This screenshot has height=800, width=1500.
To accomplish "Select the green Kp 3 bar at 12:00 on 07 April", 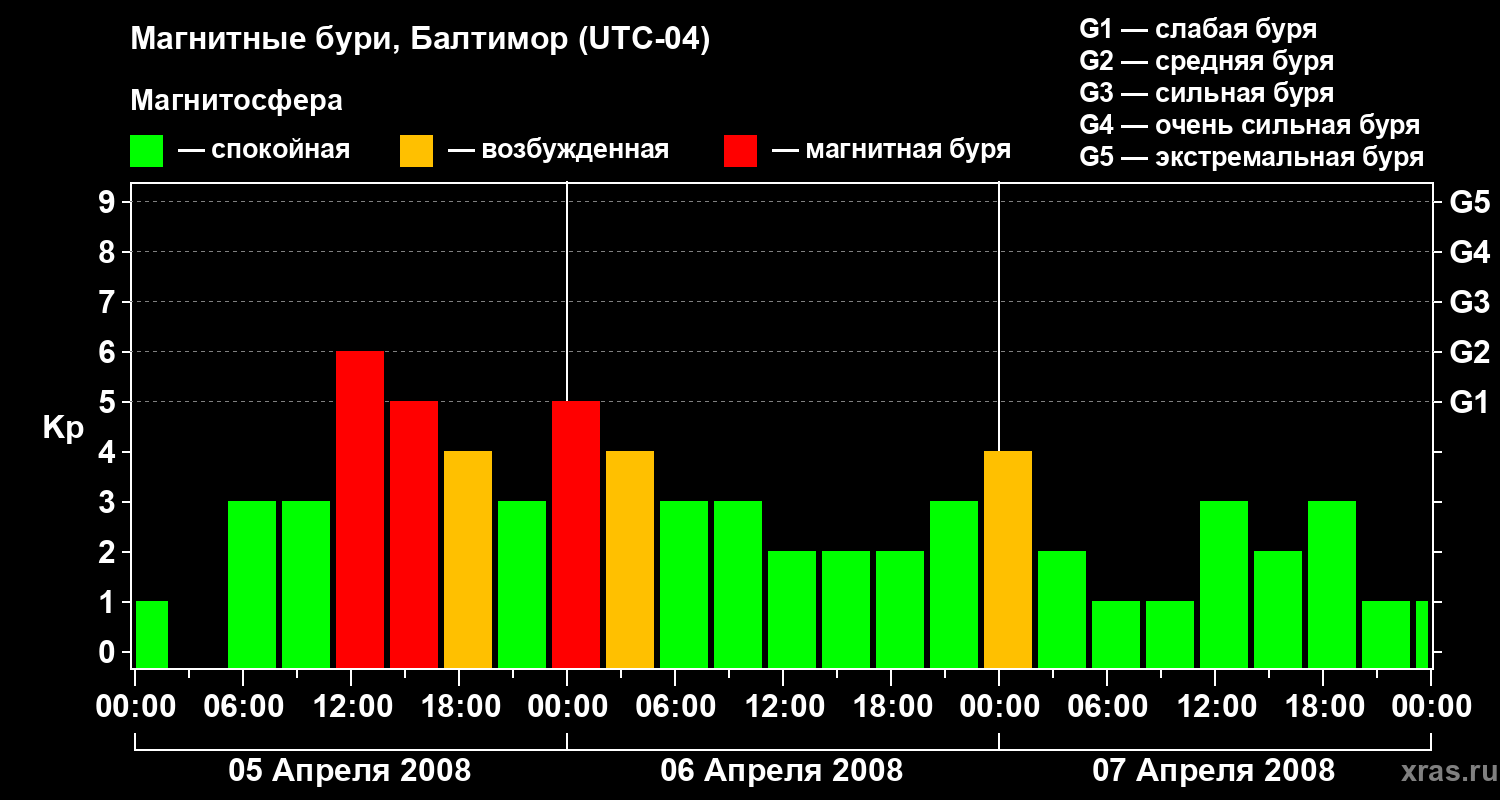I will pyautogui.click(x=1224, y=585).
